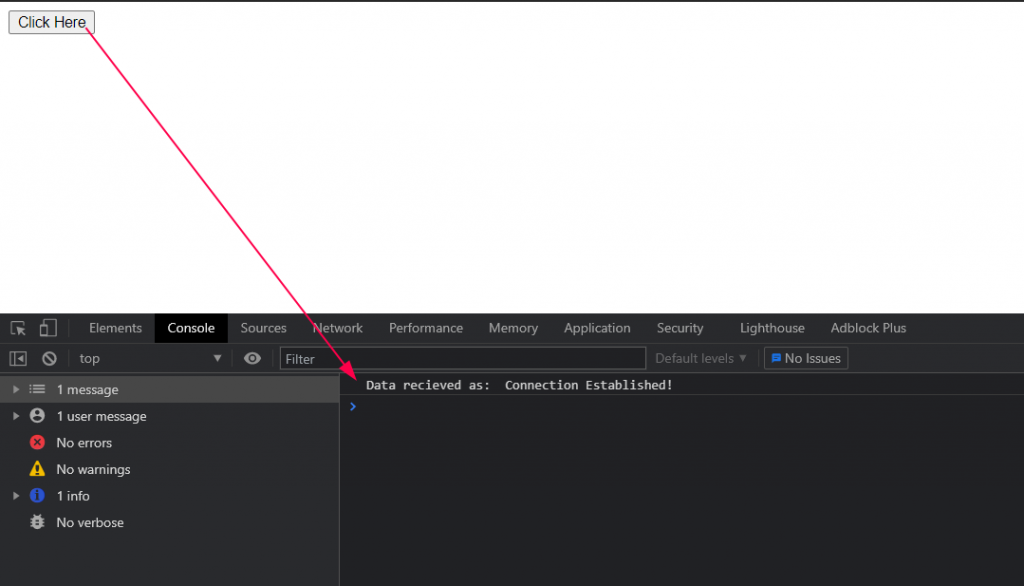Hide the console sidebar panel icon
Viewport: 1024px width, 586px height.
pos(16,358)
